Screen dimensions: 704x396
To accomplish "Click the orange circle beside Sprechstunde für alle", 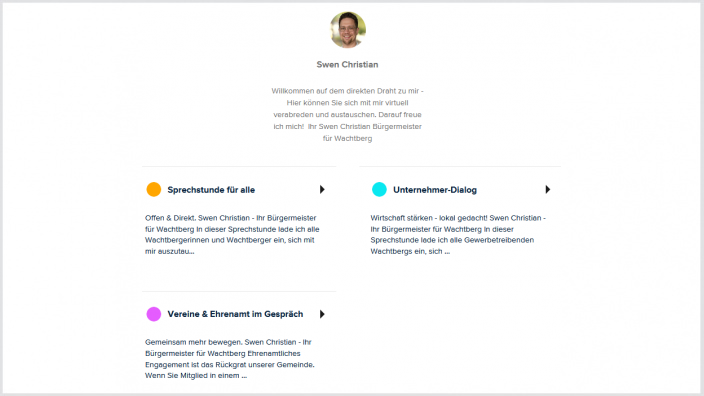I will 154,189.
